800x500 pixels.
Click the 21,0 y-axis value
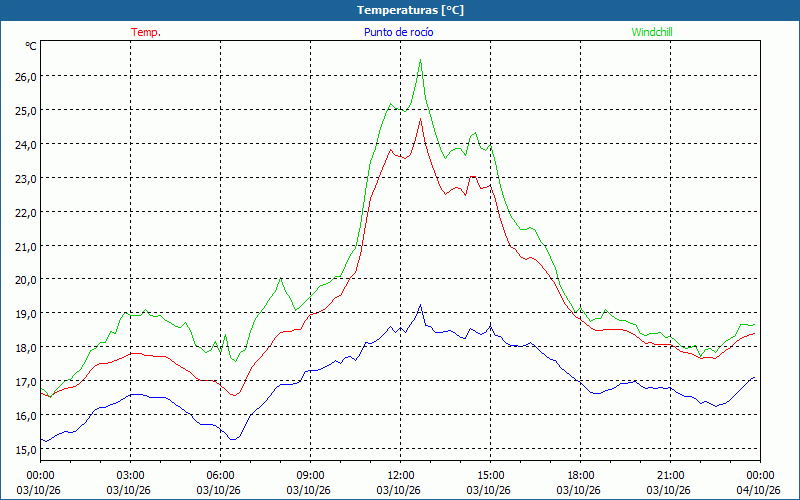26,246
